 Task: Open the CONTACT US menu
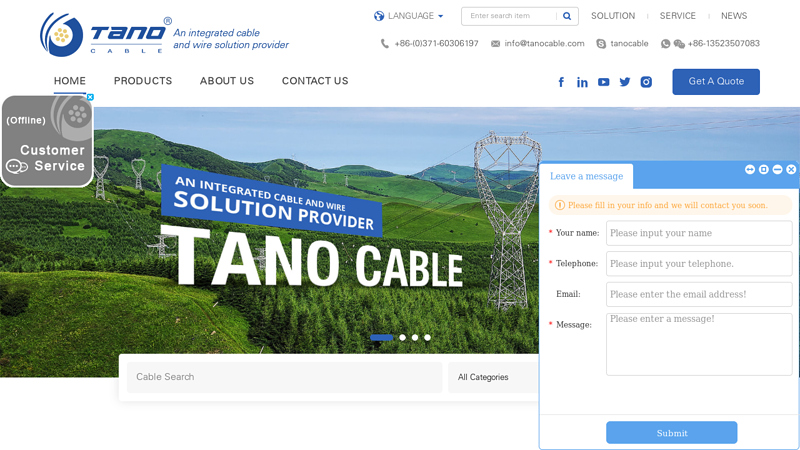315,81
